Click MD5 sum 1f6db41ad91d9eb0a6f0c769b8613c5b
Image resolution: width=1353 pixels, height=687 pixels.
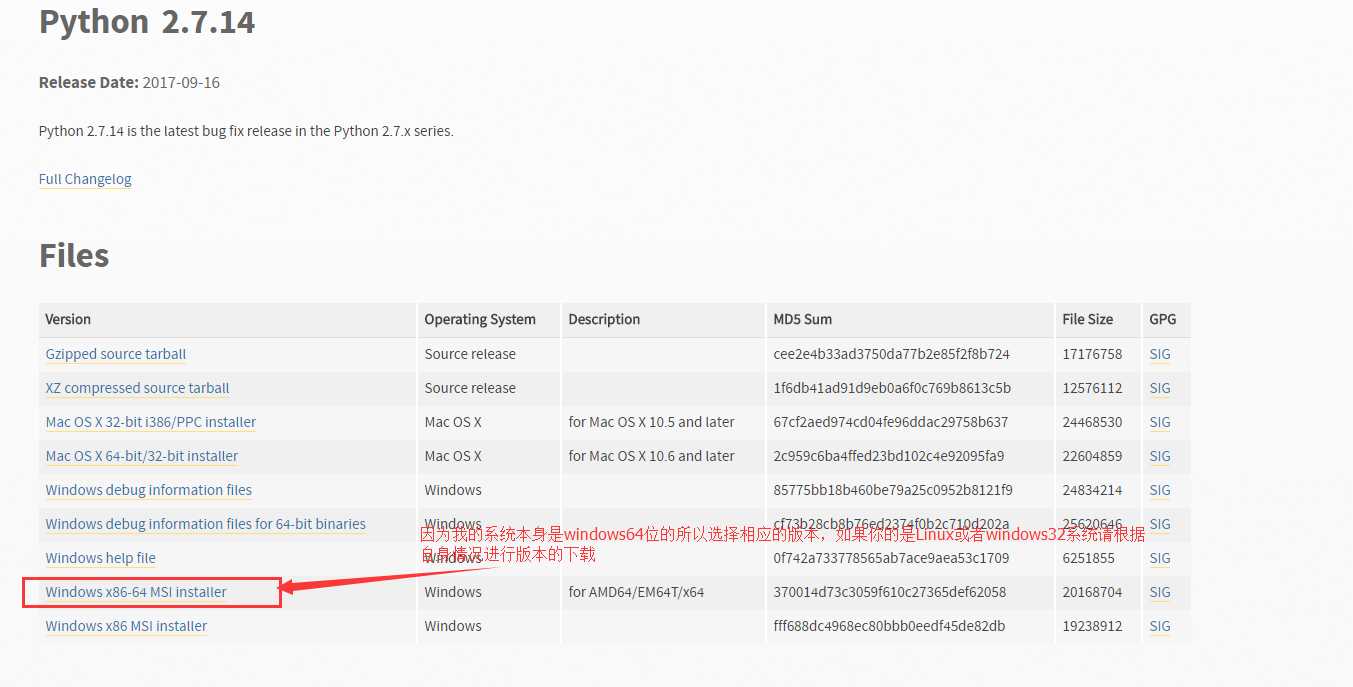[x=893, y=388]
